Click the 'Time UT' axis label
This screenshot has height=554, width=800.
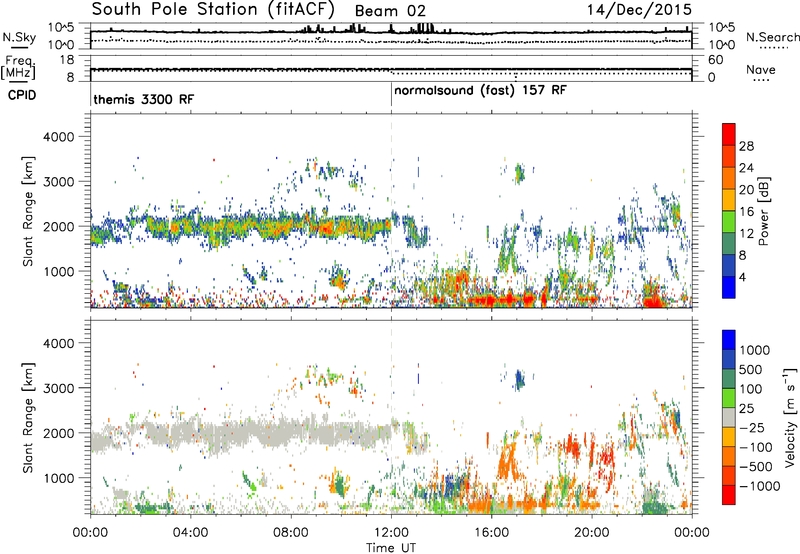coord(391,548)
